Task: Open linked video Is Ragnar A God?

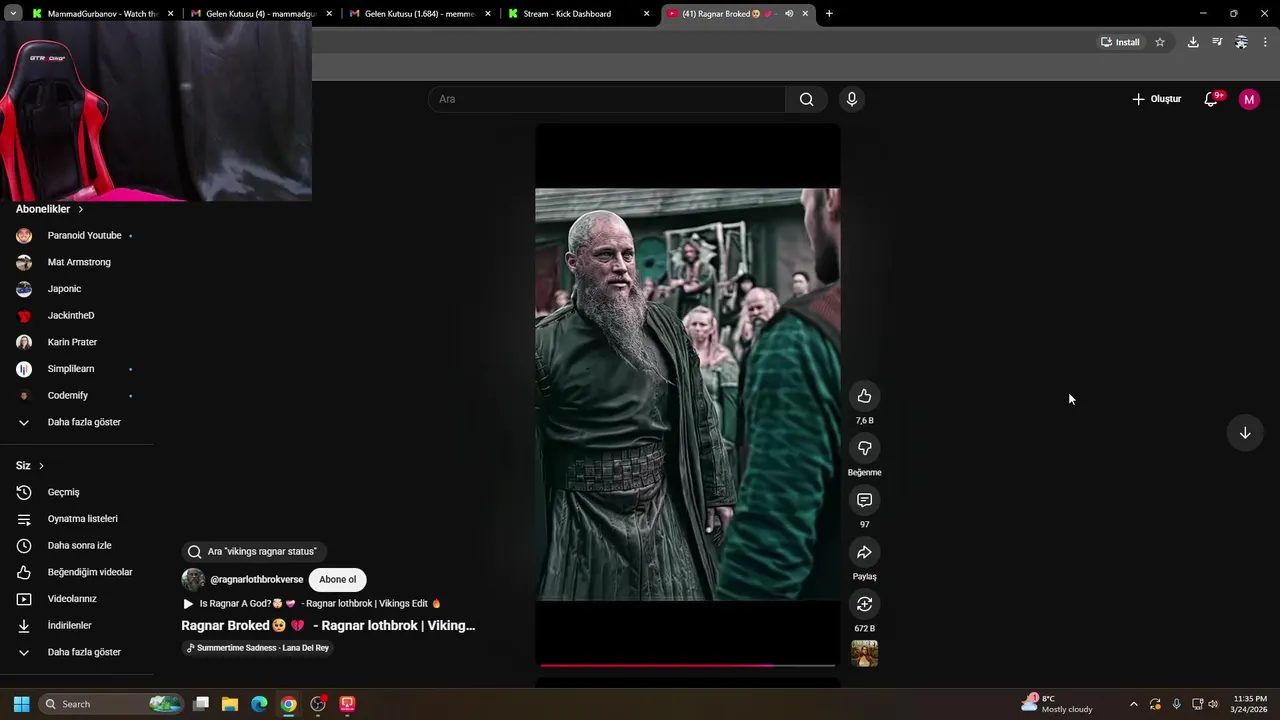Action: point(312,604)
